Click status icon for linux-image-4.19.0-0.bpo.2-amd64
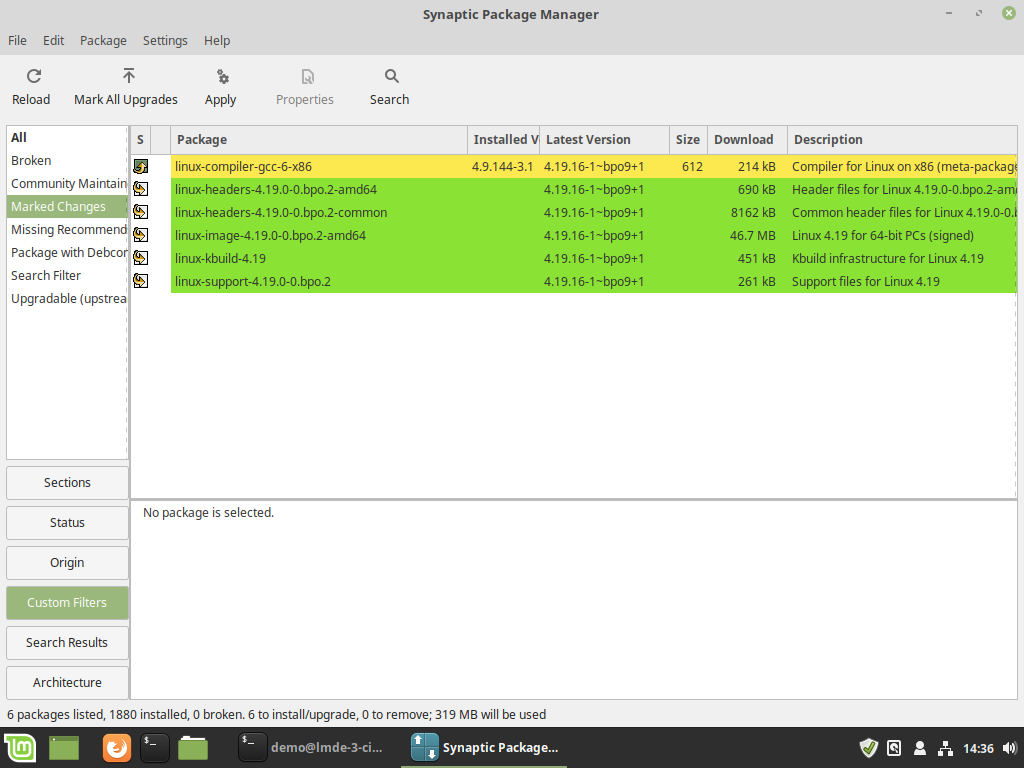 pos(140,235)
